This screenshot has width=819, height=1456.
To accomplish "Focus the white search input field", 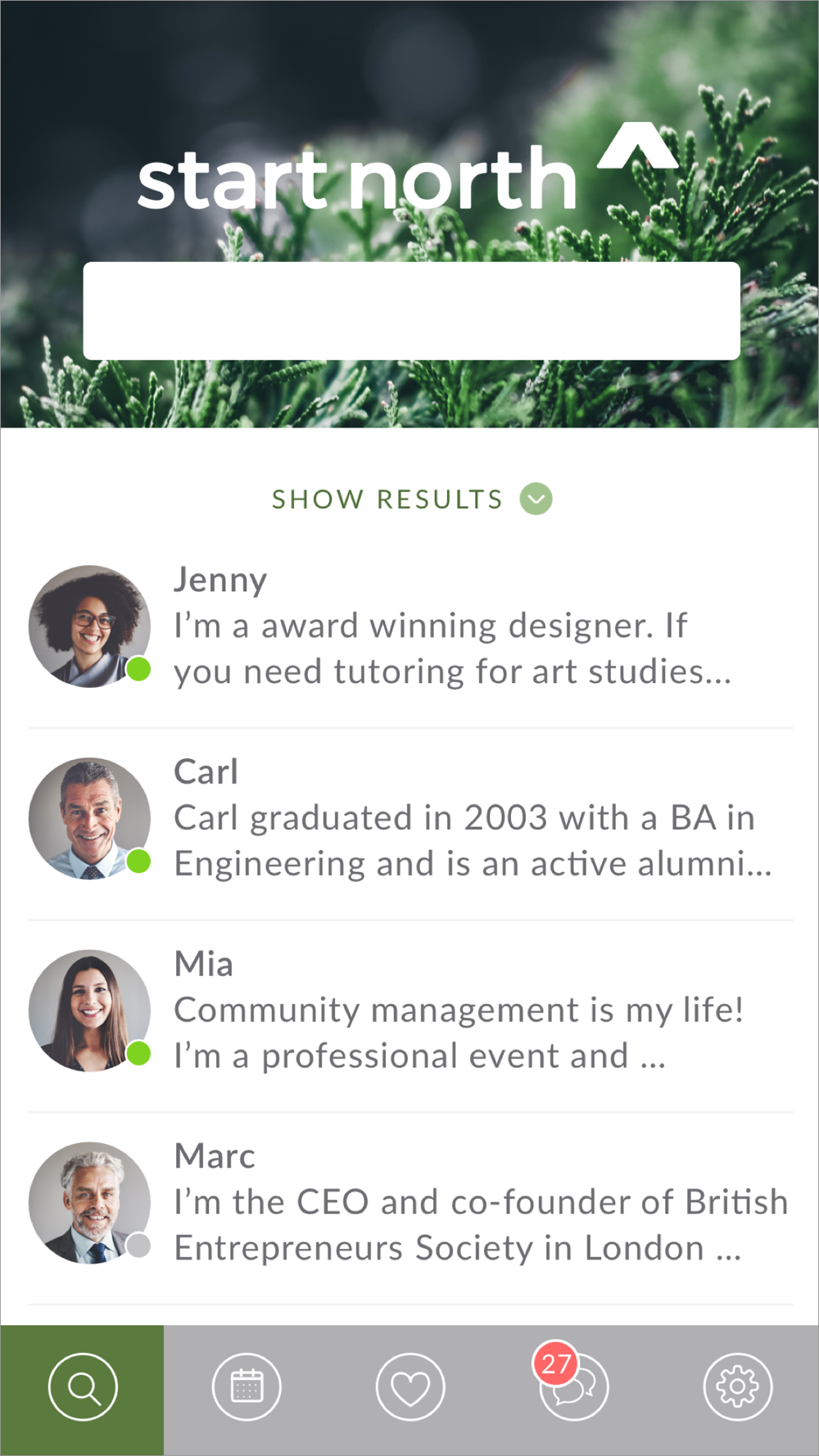I will (x=411, y=310).
